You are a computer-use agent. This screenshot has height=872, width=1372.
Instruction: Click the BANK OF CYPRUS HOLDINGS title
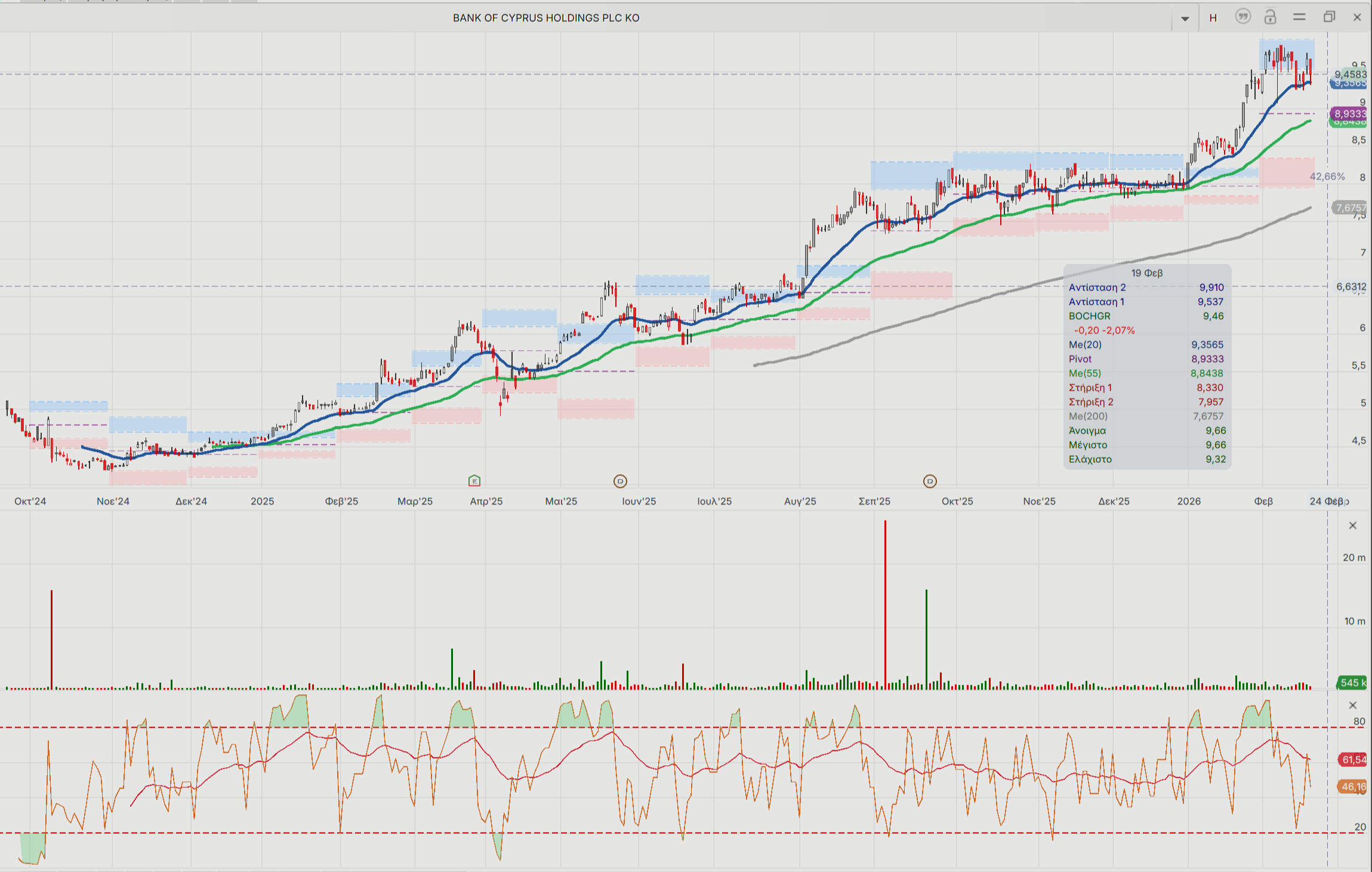545,18
